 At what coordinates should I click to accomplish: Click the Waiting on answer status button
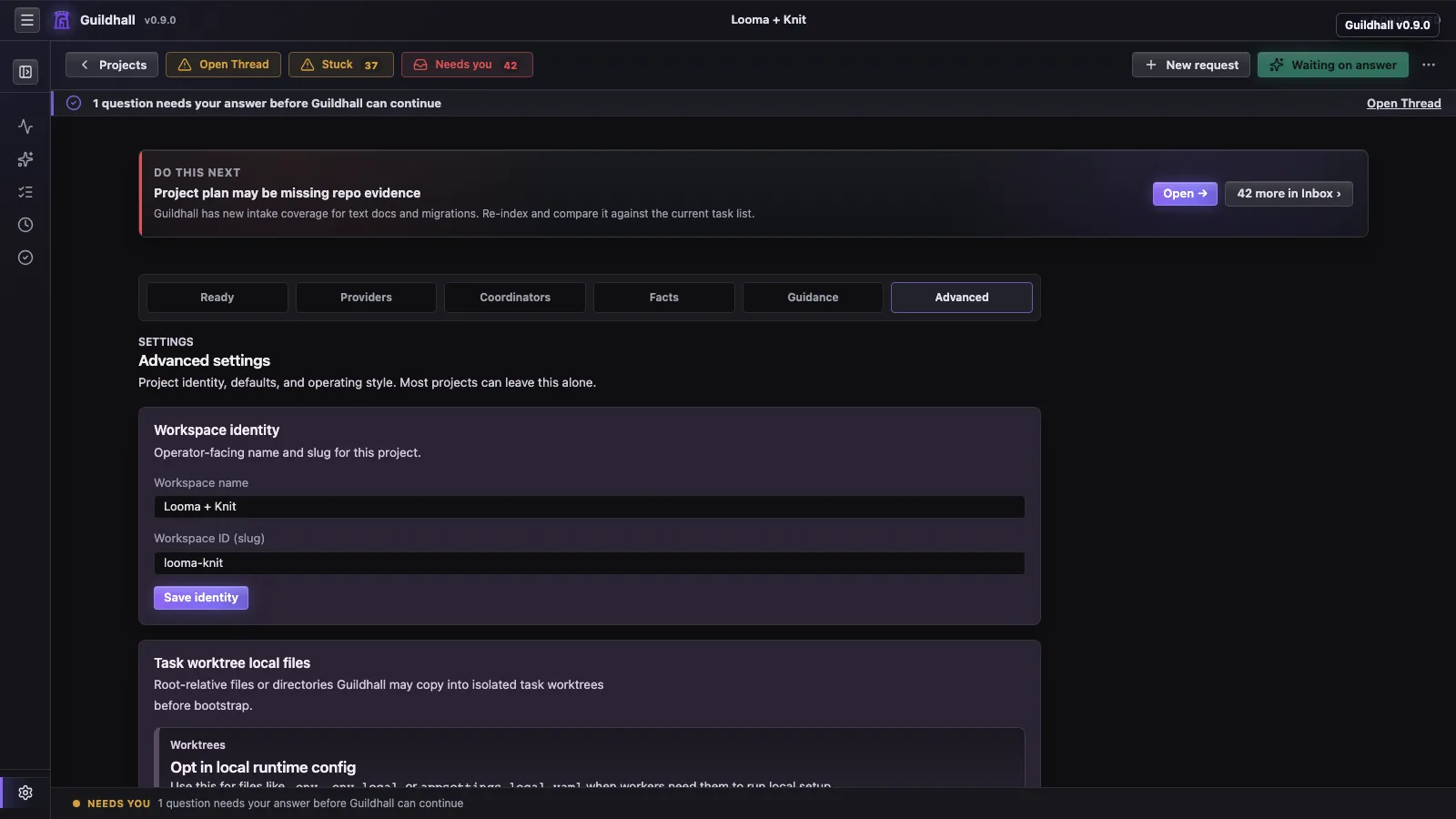pos(1333,65)
